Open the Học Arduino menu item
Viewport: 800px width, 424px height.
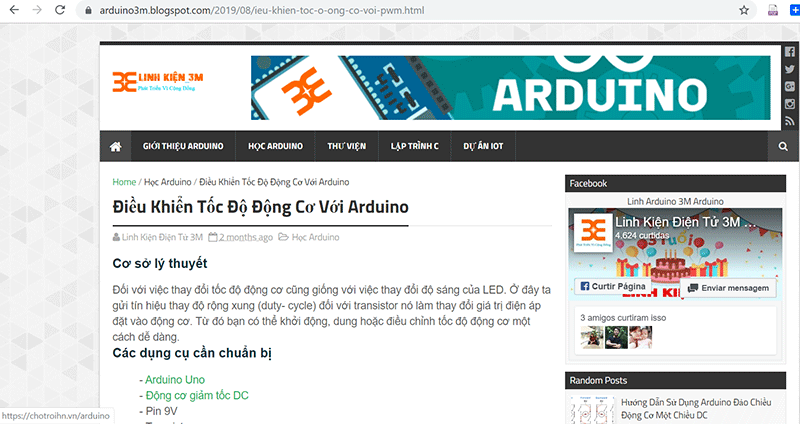click(276, 146)
